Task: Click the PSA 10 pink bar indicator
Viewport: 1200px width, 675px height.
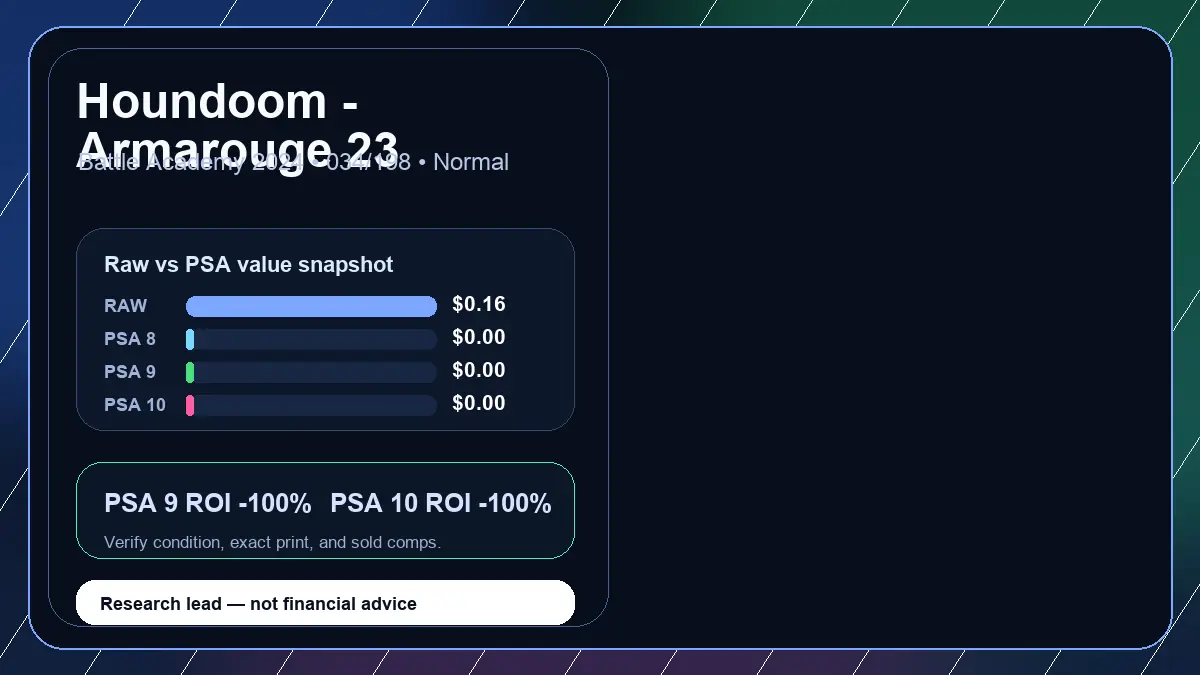Action: (190, 405)
